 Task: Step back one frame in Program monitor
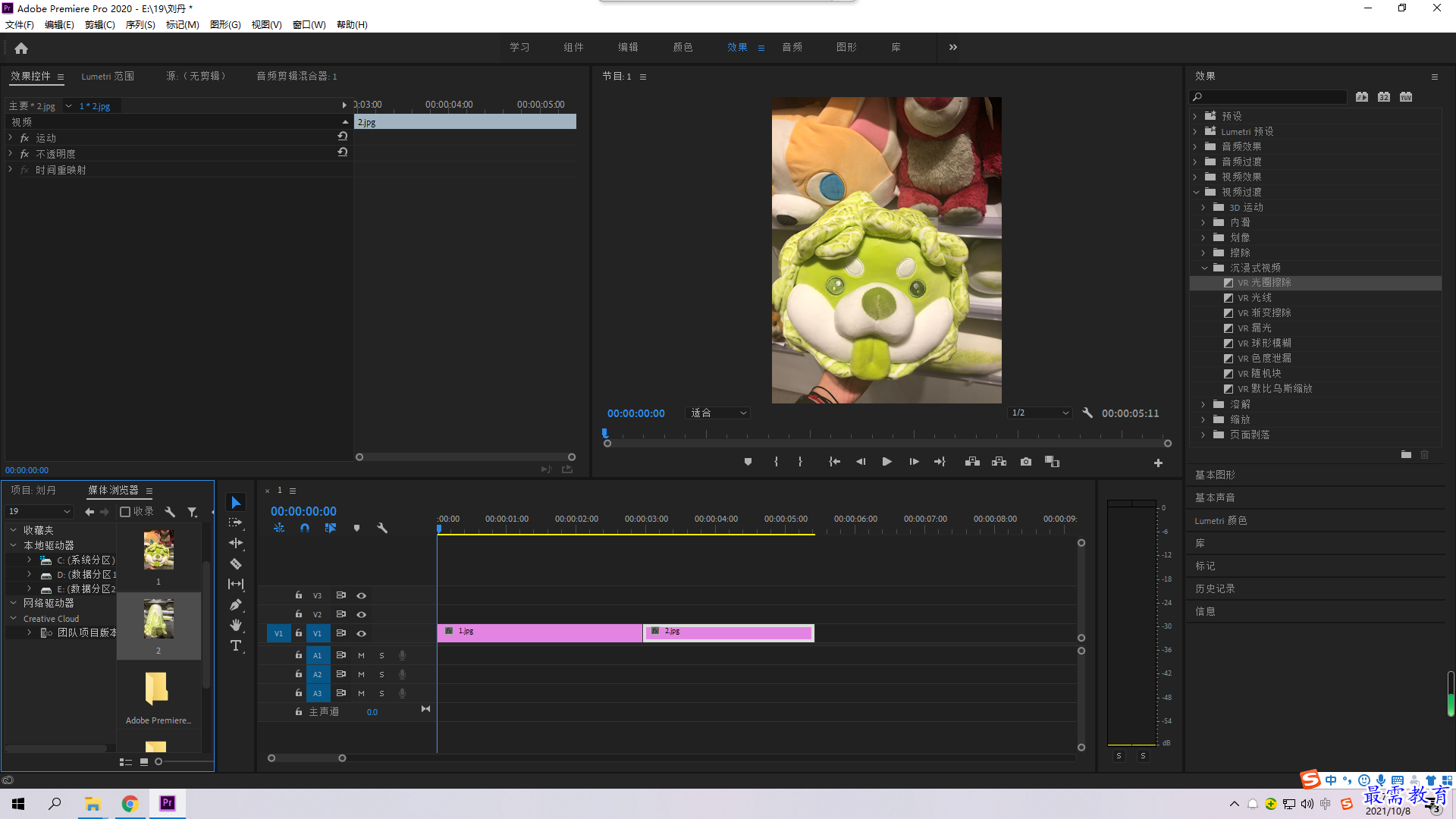click(x=861, y=462)
